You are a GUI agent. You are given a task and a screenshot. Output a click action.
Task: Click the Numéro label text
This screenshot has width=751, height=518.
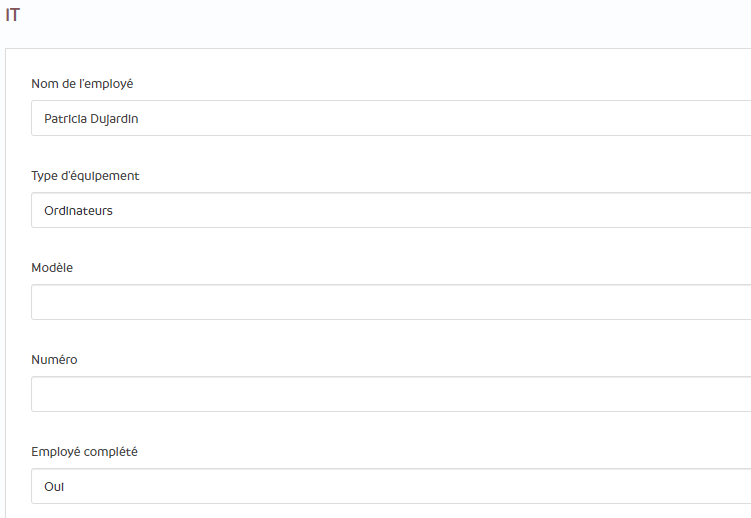tap(54, 359)
